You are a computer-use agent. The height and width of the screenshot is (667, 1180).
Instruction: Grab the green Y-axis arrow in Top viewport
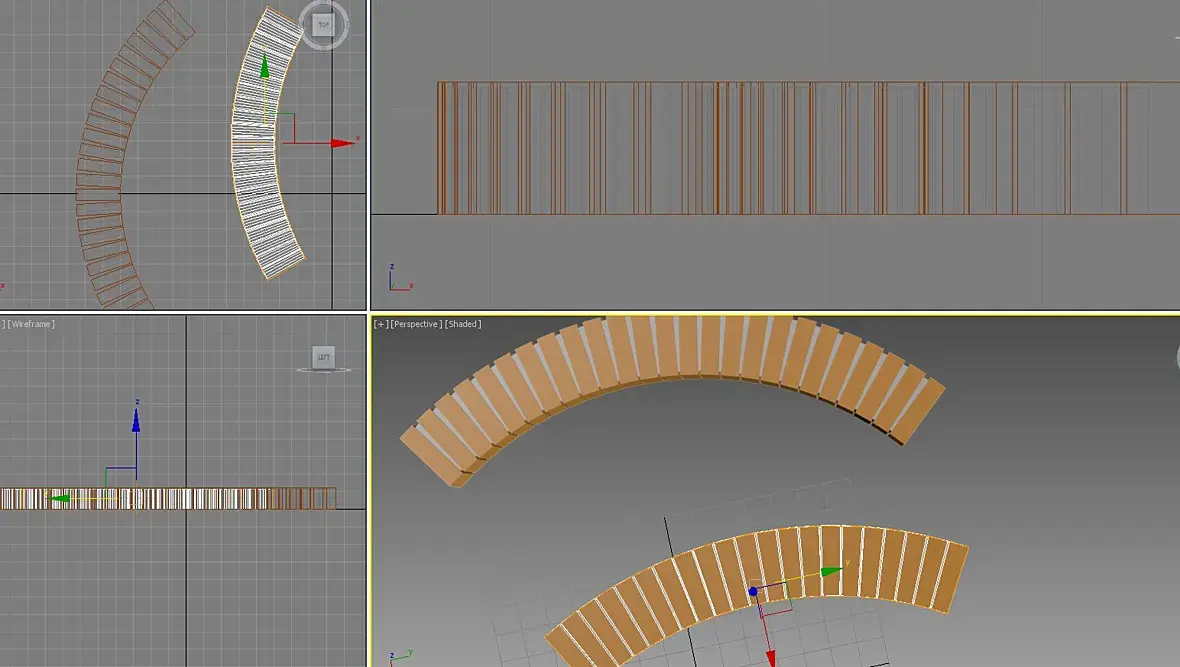tap(264, 66)
